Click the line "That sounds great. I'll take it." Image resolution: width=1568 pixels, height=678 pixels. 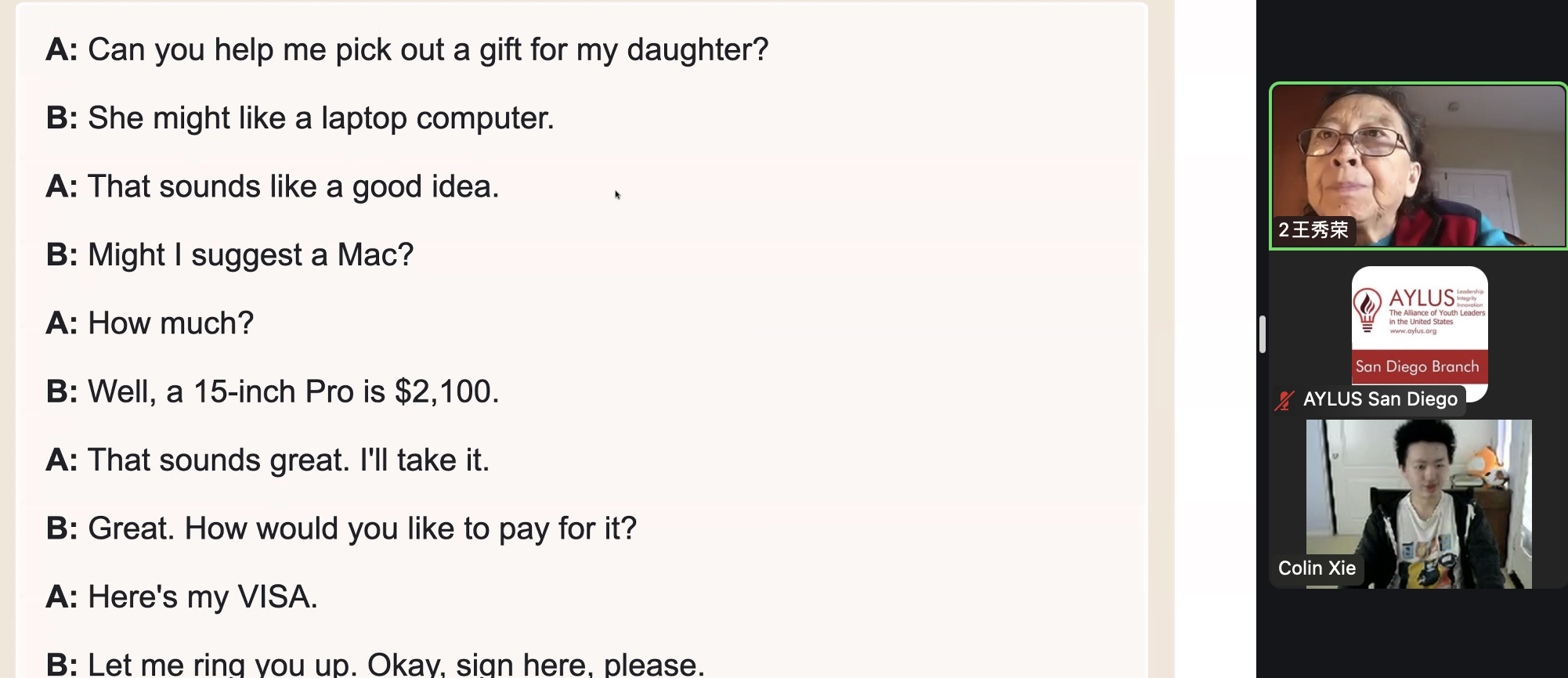(x=268, y=460)
